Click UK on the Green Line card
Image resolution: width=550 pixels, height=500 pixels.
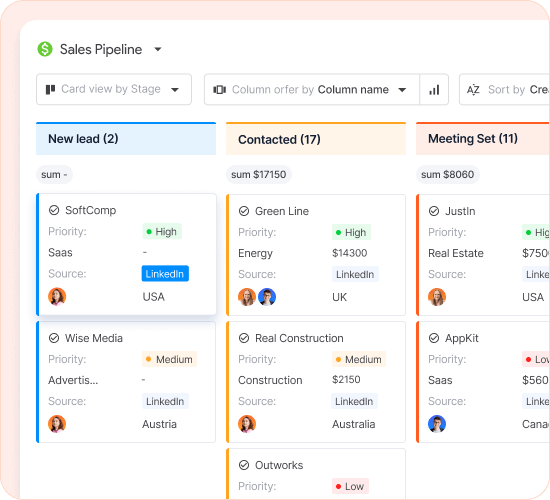pos(340,298)
